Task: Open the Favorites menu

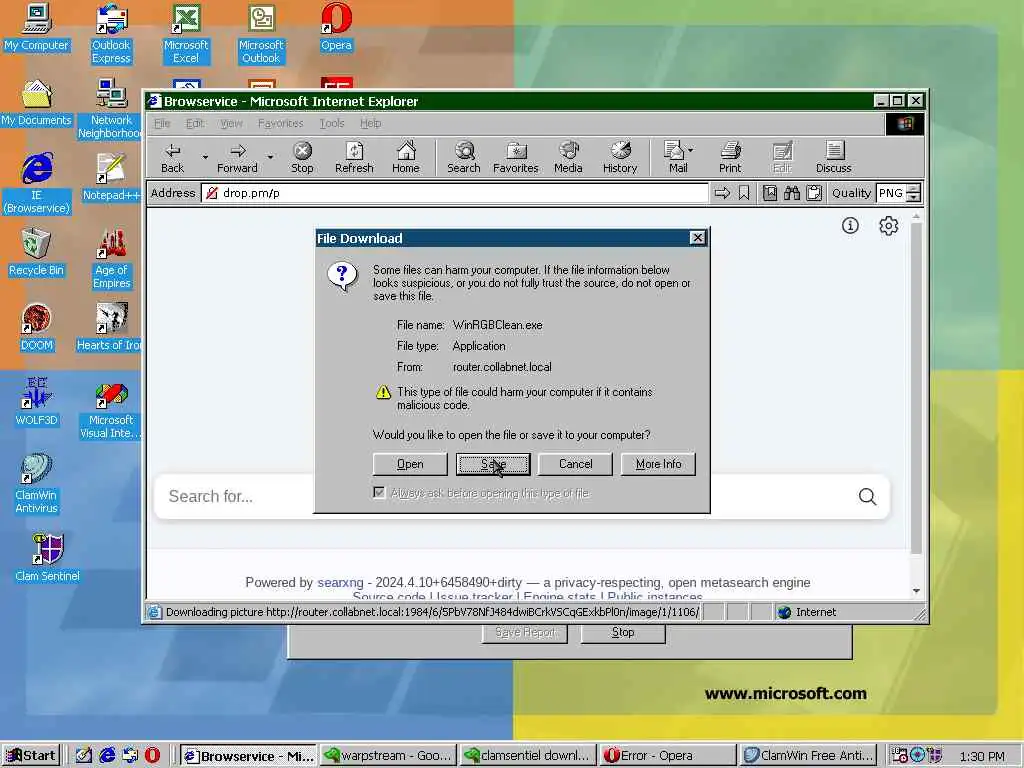Action: [x=280, y=123]
